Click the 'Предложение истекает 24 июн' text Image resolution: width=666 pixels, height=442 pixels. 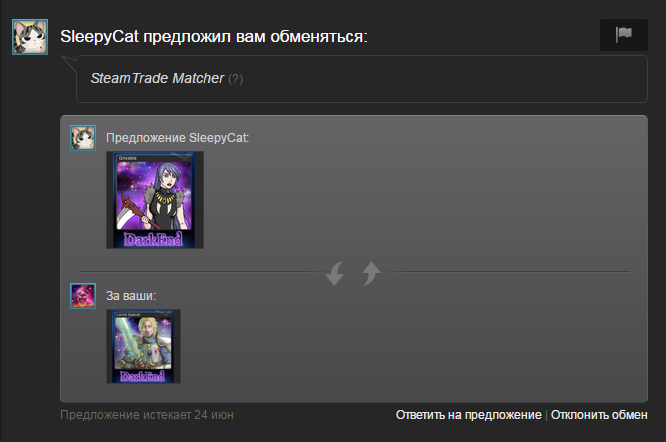(x=147, y=415)
